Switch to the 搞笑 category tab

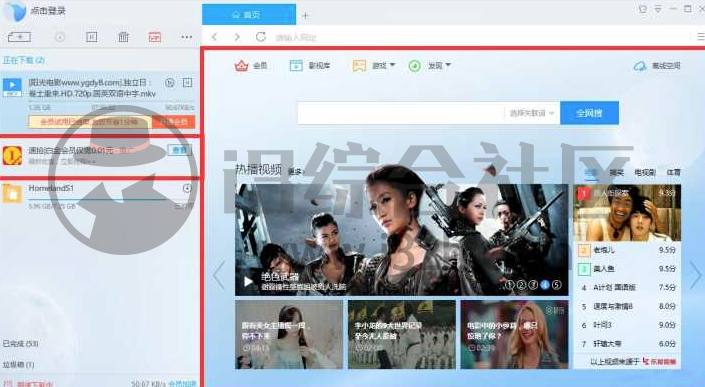click(616, 172)
